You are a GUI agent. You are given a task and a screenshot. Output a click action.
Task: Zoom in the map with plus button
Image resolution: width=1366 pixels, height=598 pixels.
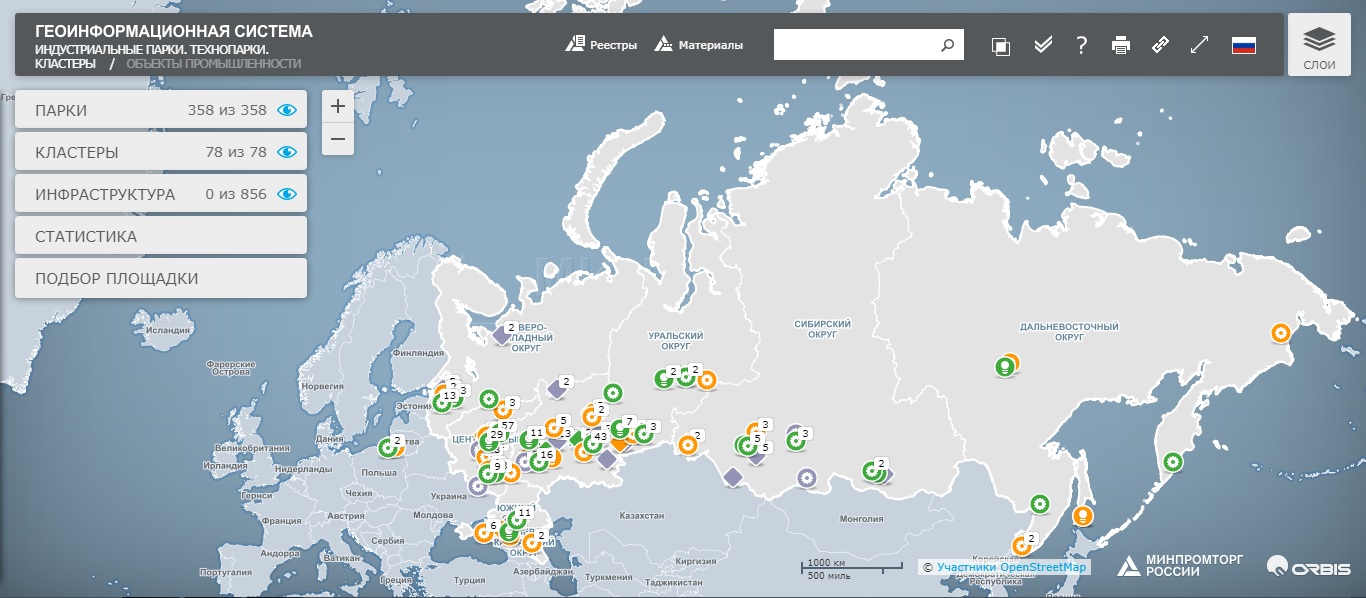(x=337, y=106)
